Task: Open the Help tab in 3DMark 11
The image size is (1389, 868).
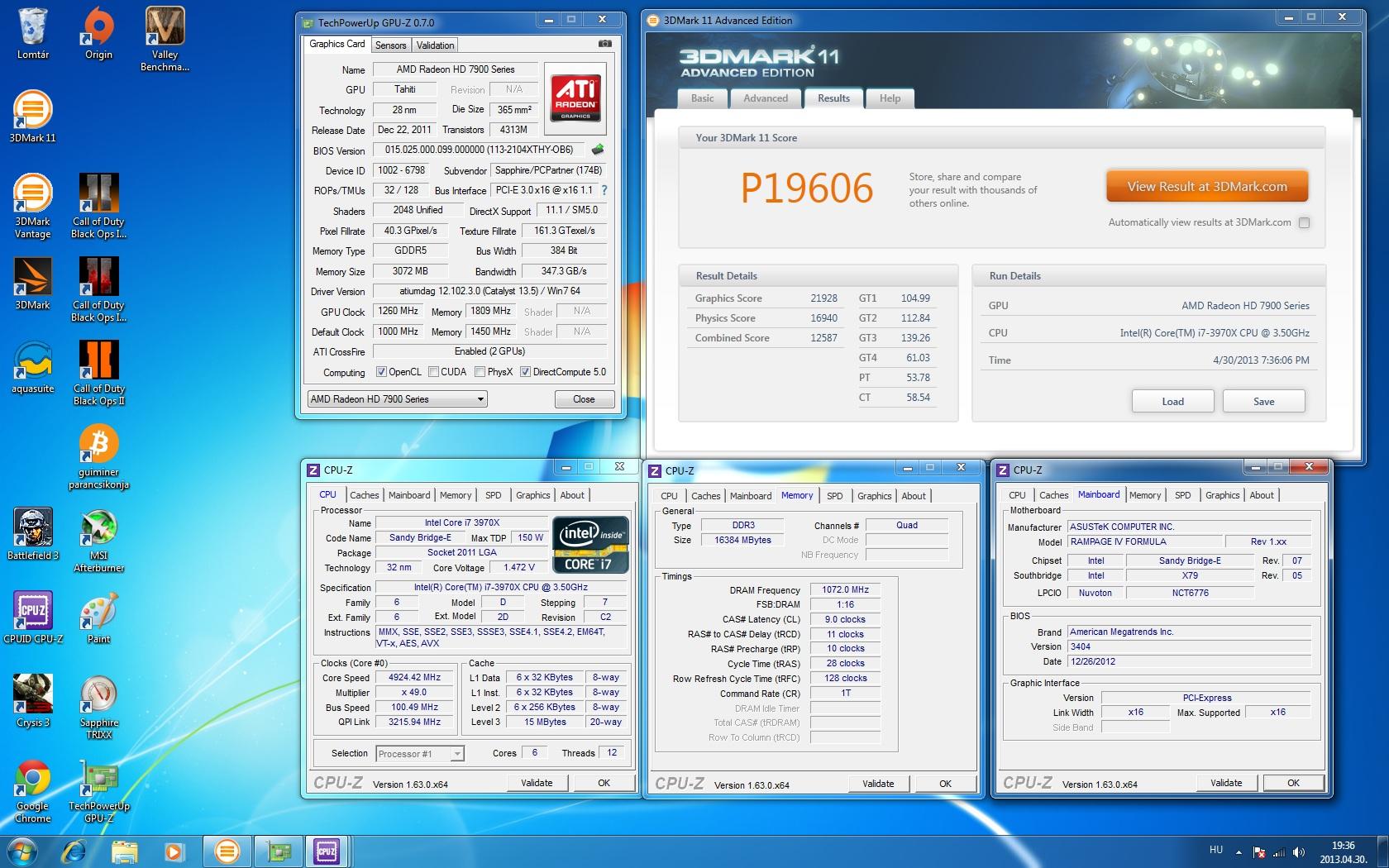Action: (890, 98)
